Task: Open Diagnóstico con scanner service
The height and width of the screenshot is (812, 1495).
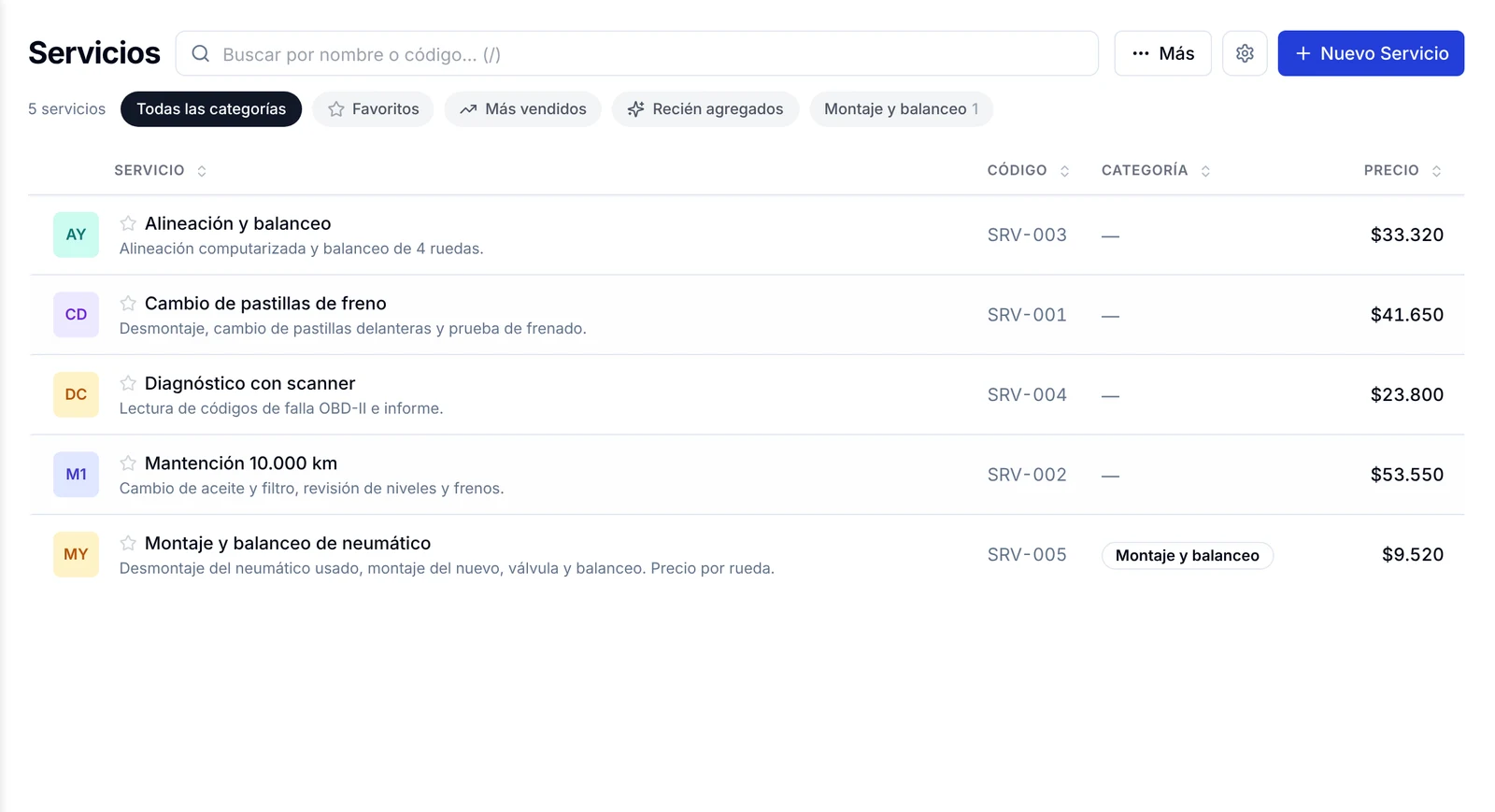Action: click(249, 383)
